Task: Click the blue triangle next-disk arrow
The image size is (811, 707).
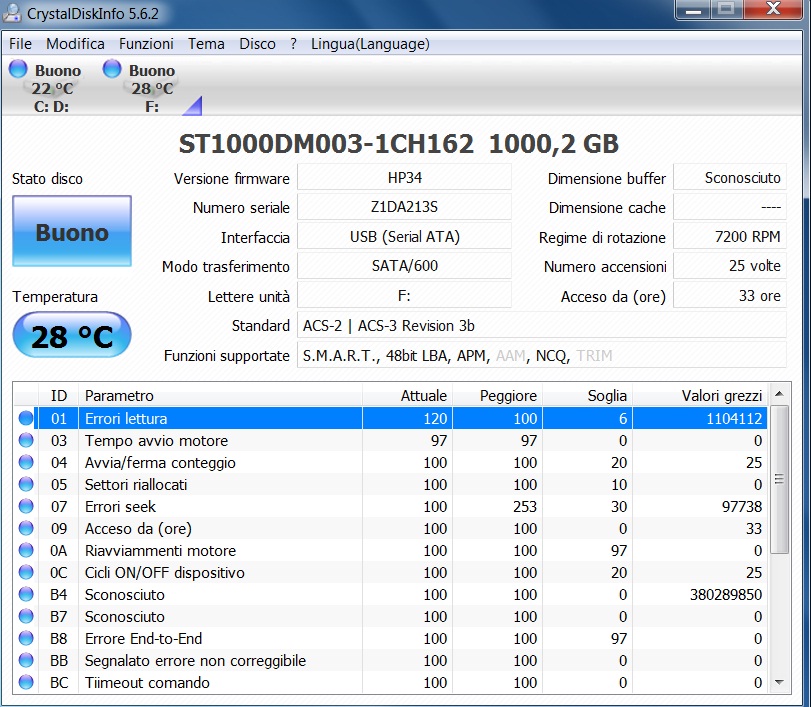Action: coord(193,106)
